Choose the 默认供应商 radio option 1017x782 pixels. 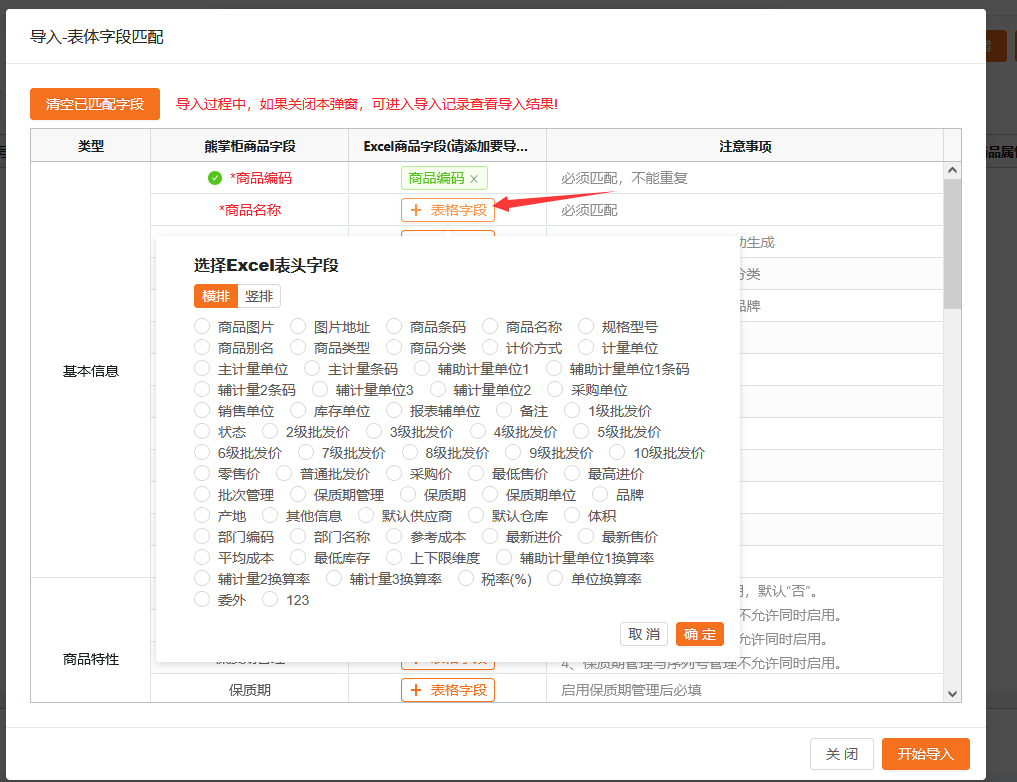(367, 516)
